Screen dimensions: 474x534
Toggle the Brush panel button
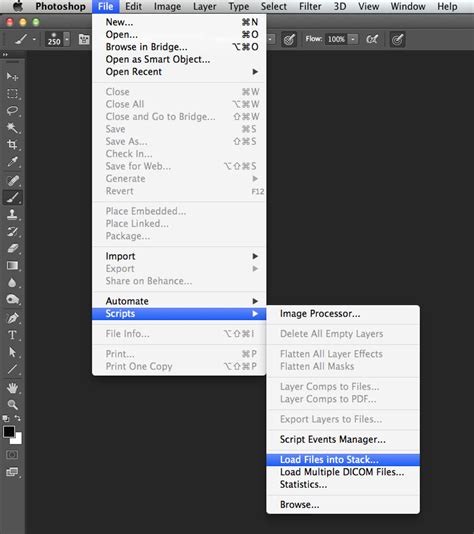[x=84, y=39]
